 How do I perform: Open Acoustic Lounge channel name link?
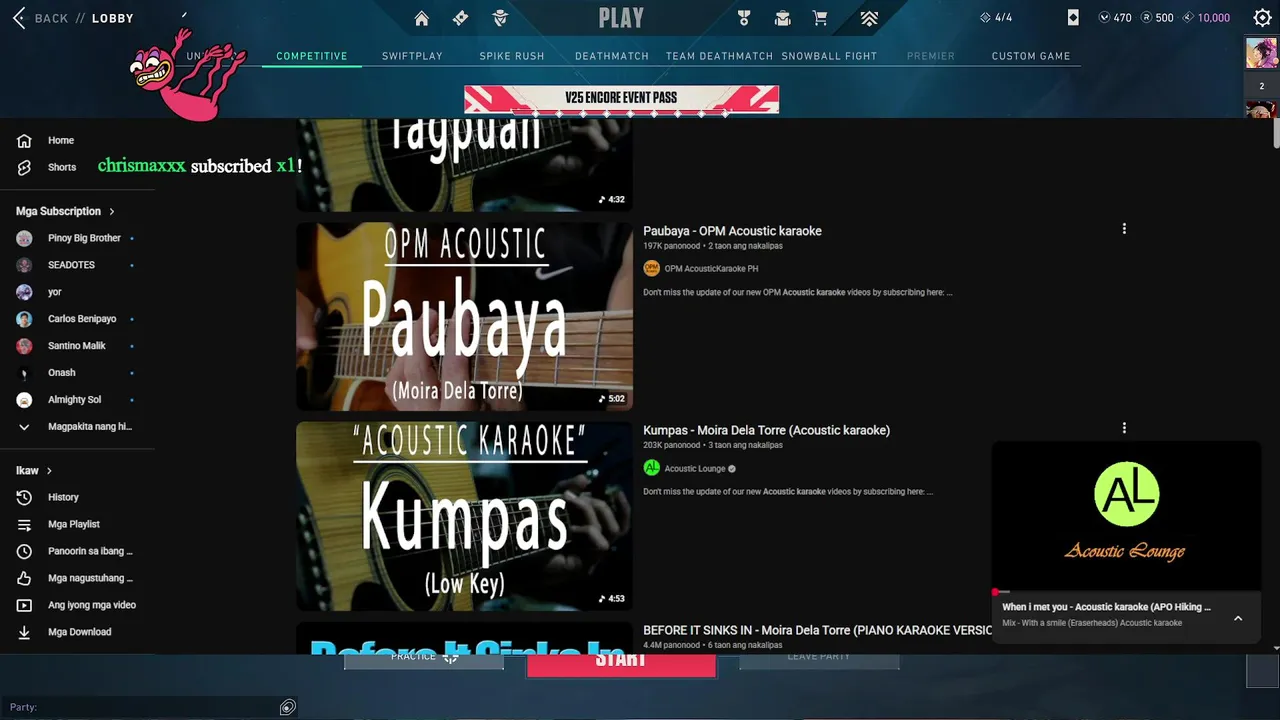click(695, 468)
